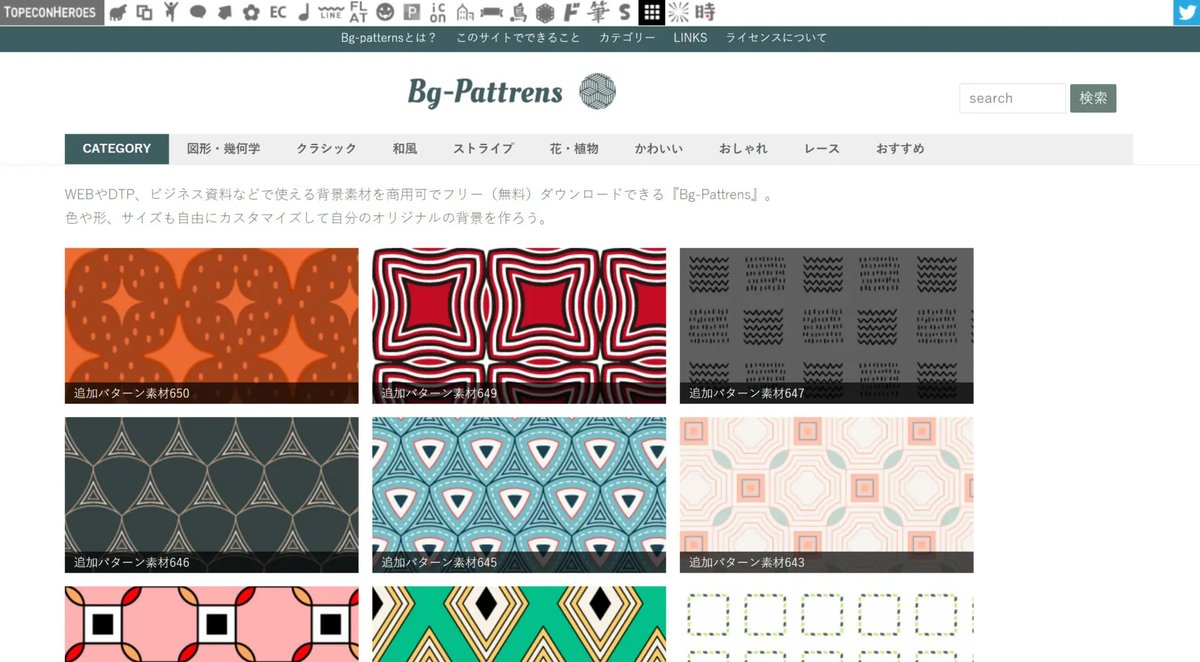This screenshot has width=1200, height=662.
Task: Open the 'カテゴリー' nav link
Action: pos(627,38)
